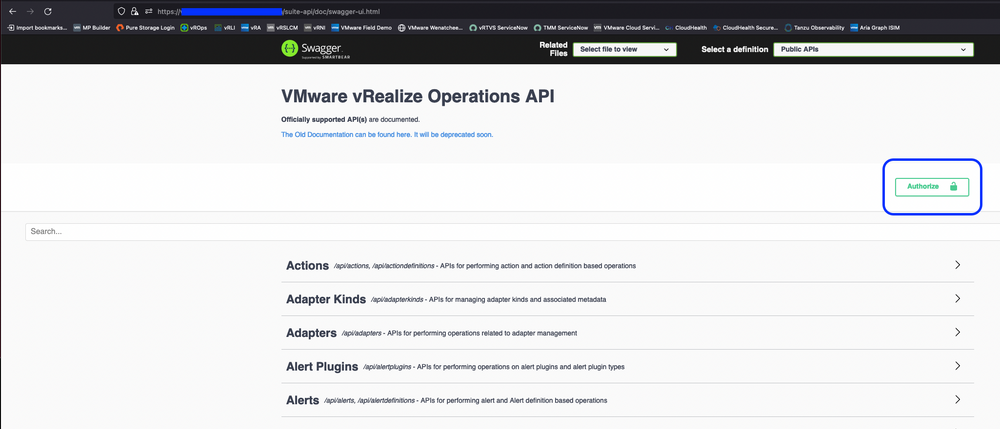Viewport: 1000px width, 429px height.
Task: Click the lock icon in Authorize button
Action: coord(953,187)
